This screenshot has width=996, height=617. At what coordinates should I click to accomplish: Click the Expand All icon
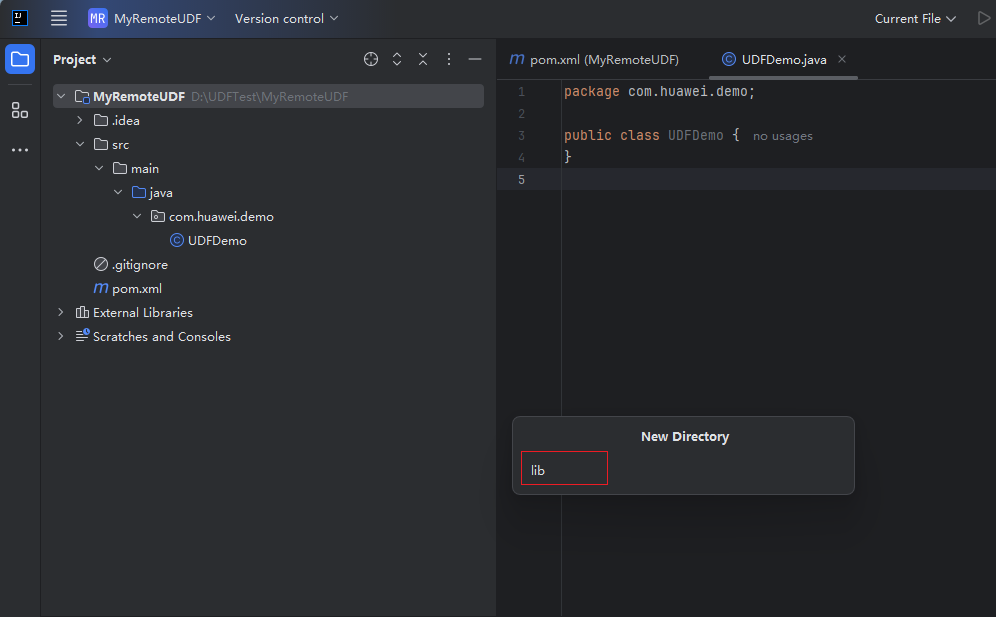[397, 59]
